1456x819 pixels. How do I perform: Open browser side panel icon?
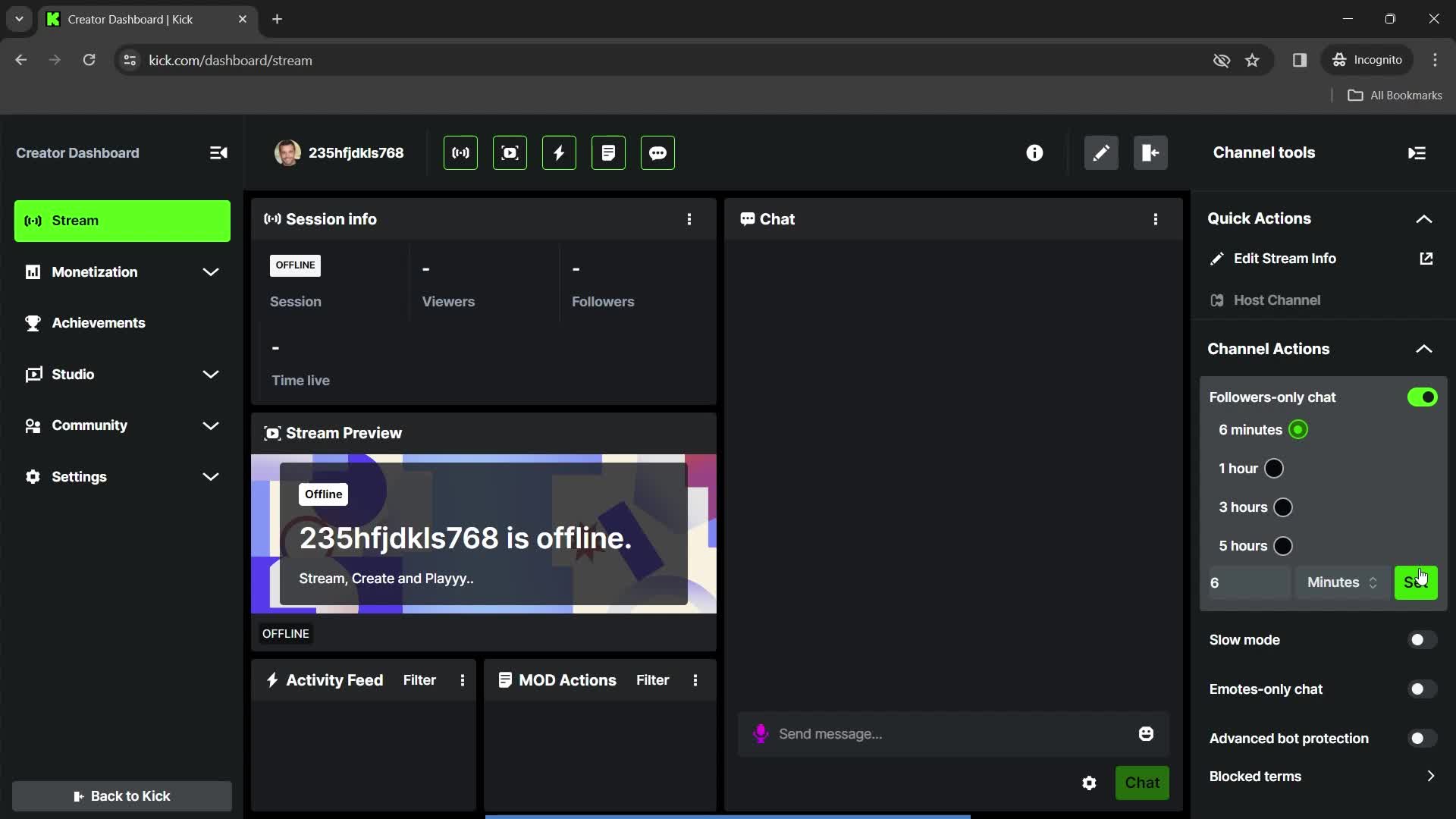click(x=1300, y=60)
